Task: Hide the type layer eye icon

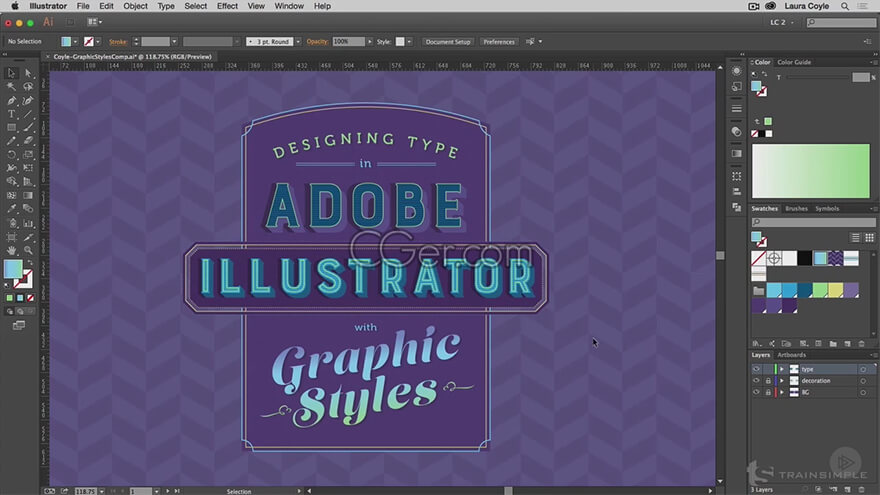Action: [756, 369]
